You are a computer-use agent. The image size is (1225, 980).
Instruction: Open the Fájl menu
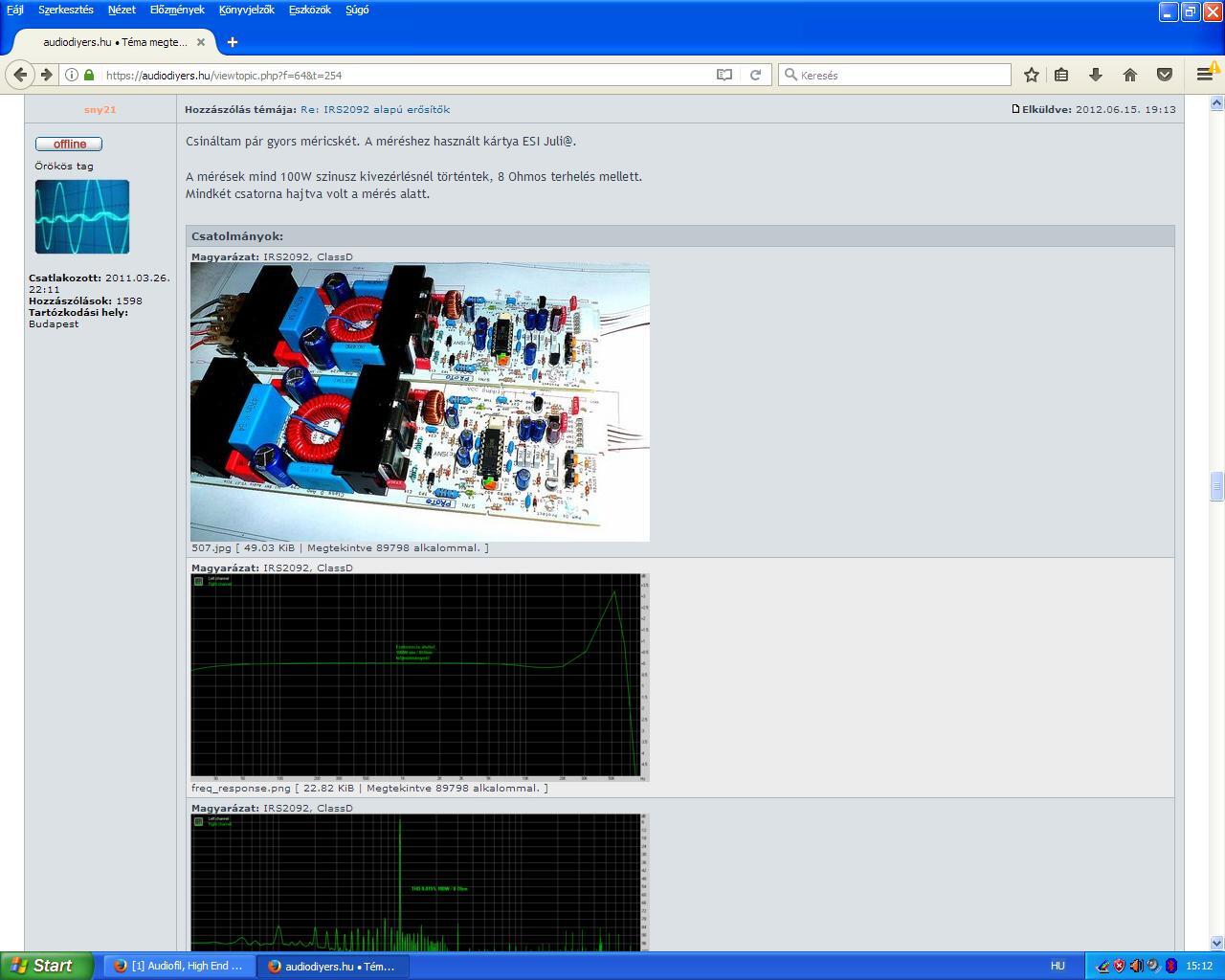point(15,10)
